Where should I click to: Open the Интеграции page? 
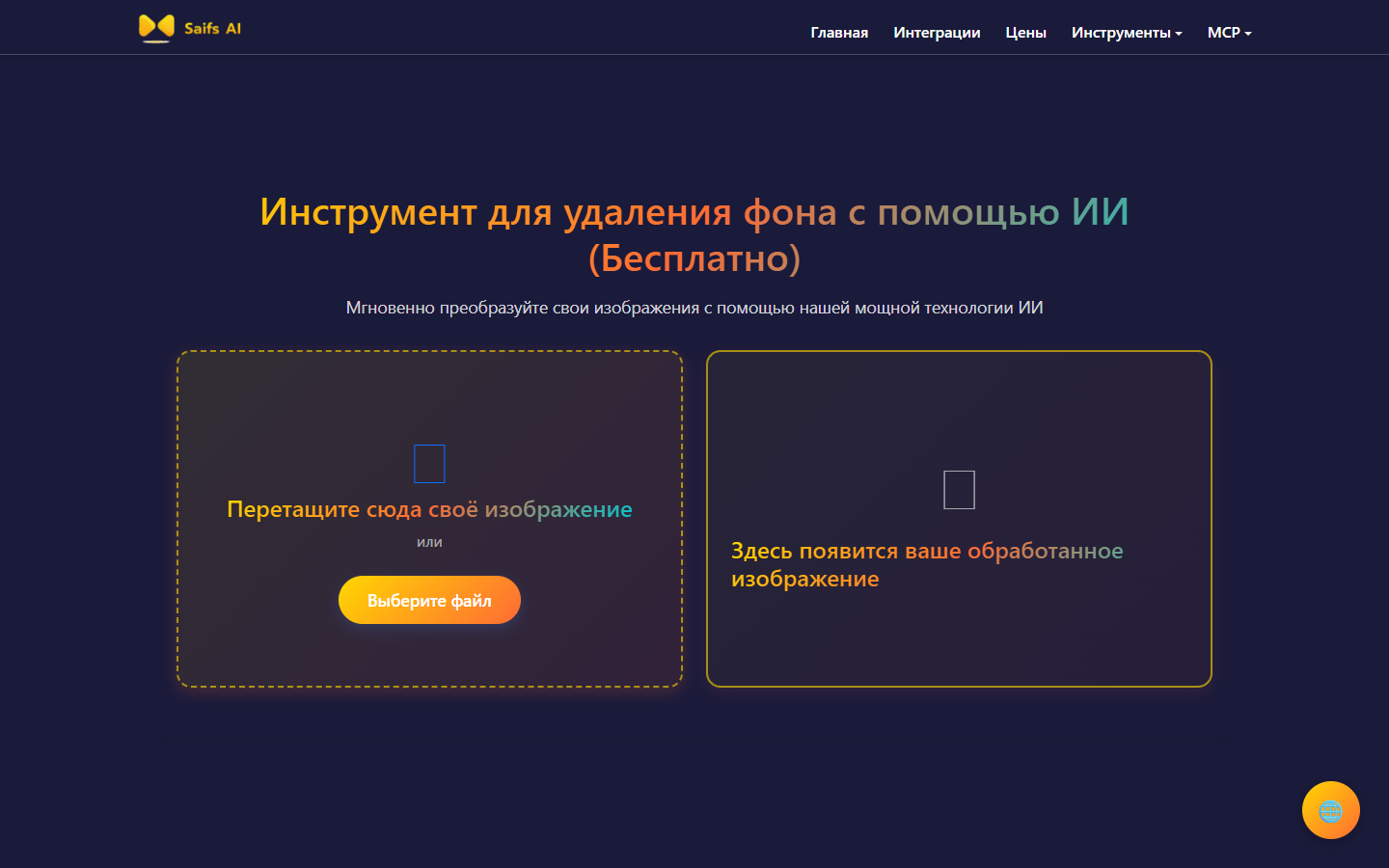[x=937, y=33]
